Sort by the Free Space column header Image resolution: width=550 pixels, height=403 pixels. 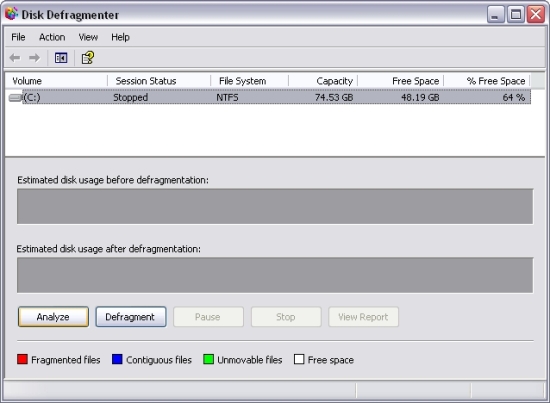coord(401,81)
